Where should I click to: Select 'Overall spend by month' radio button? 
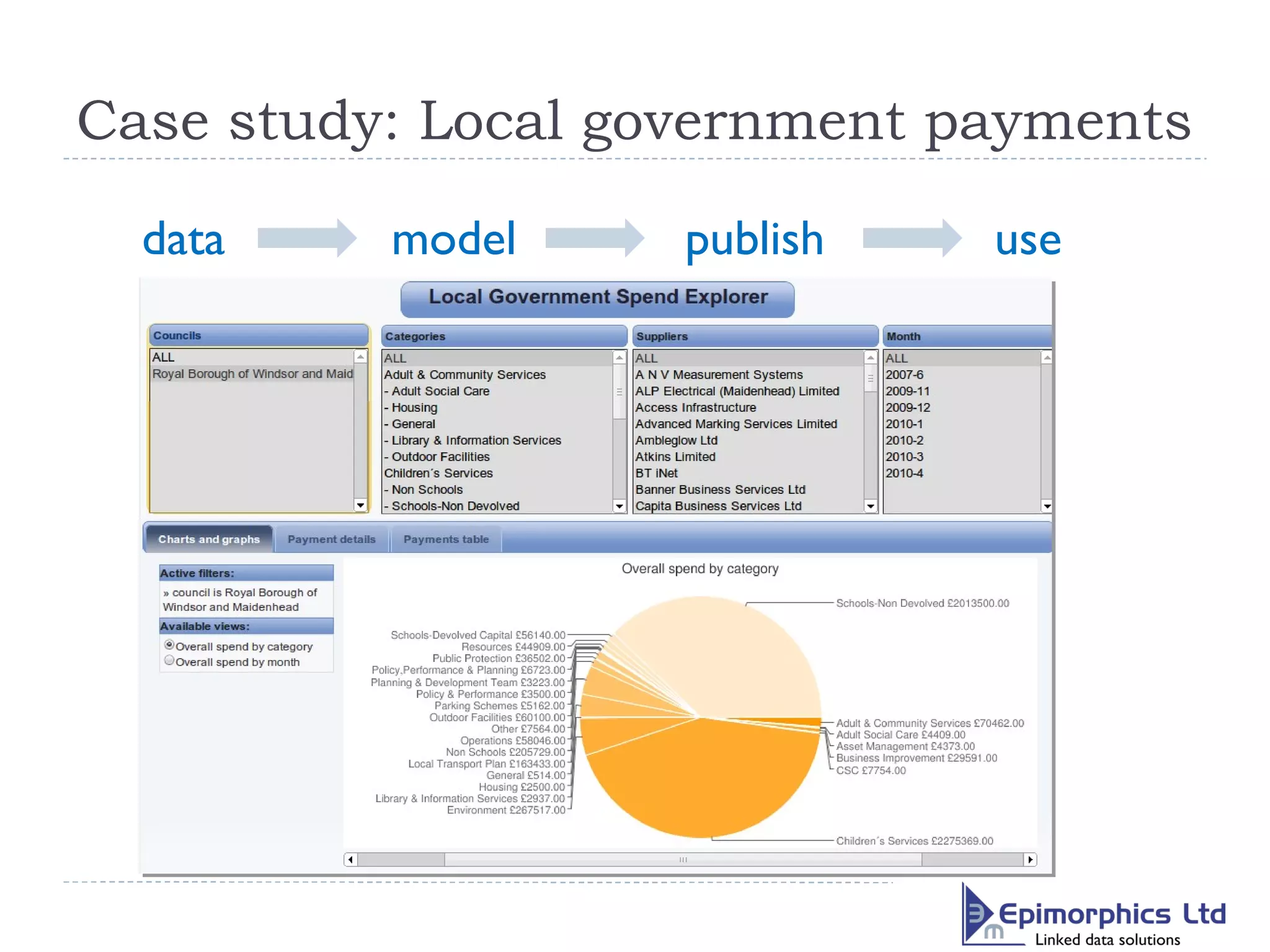tap(169, 661)
